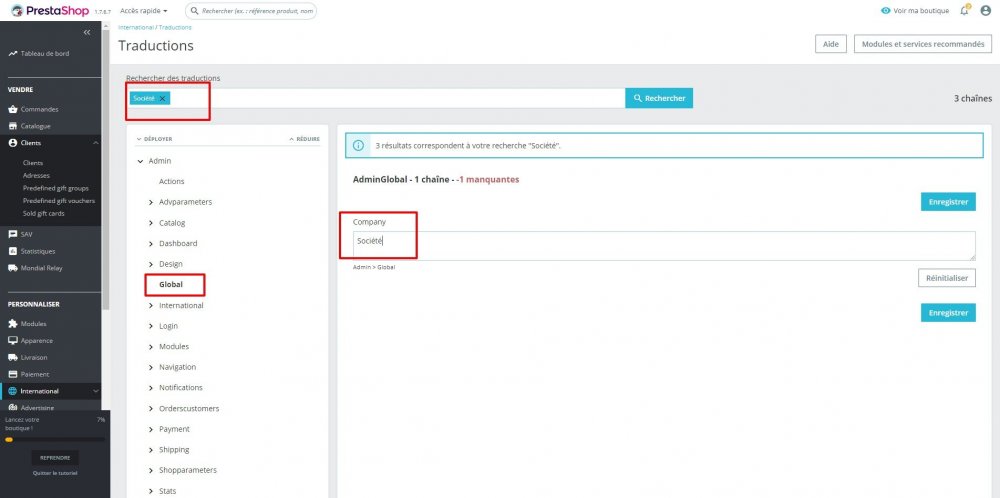Open user profile avatar icon
1000x498 pixels.
click(x=985, y=11)
